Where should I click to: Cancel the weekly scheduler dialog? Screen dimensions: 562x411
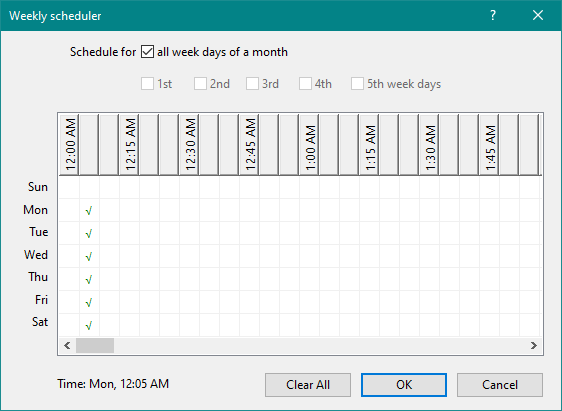point(500,385)
